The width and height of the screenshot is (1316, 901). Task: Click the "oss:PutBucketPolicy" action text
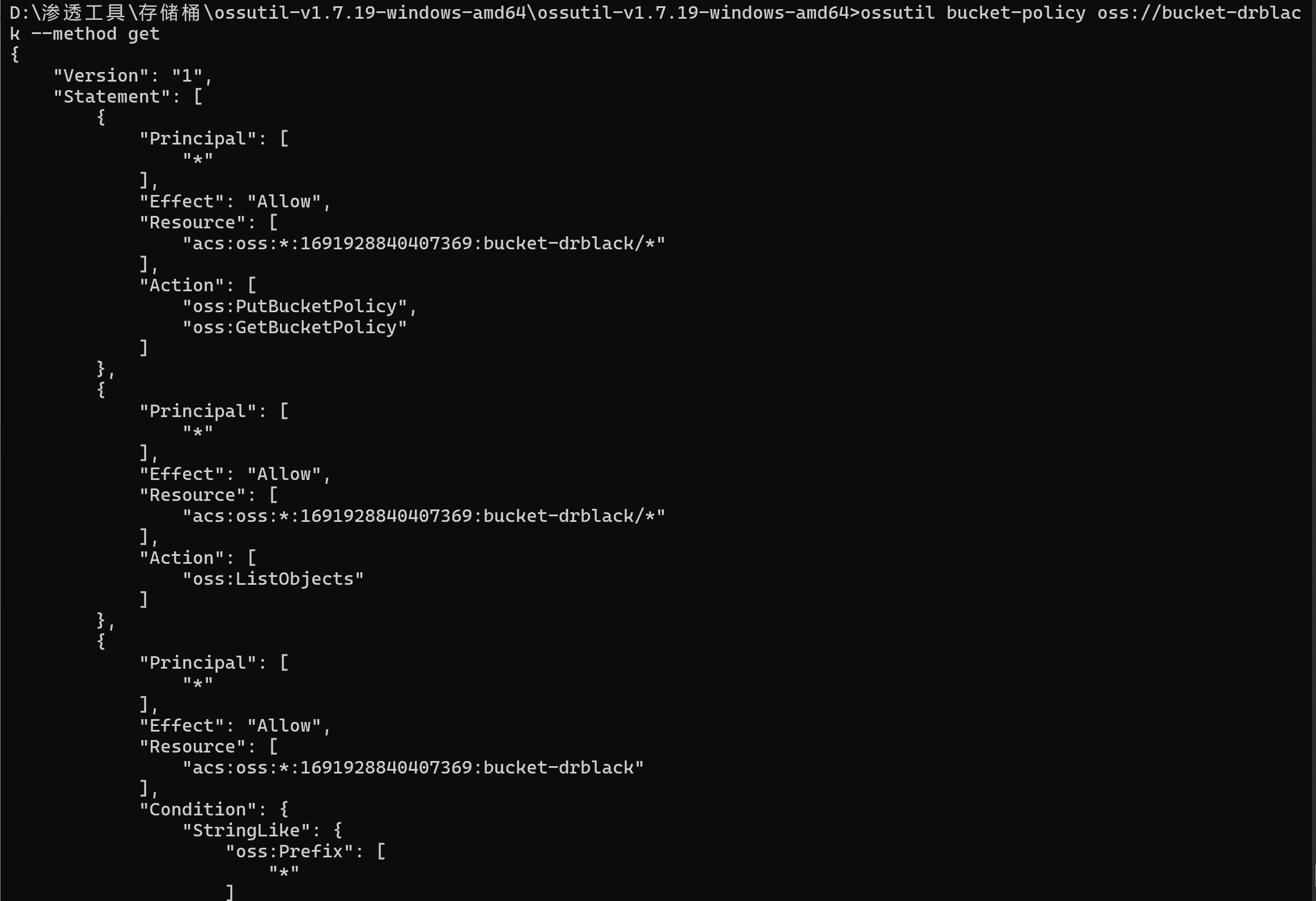(x=295, y=307)
